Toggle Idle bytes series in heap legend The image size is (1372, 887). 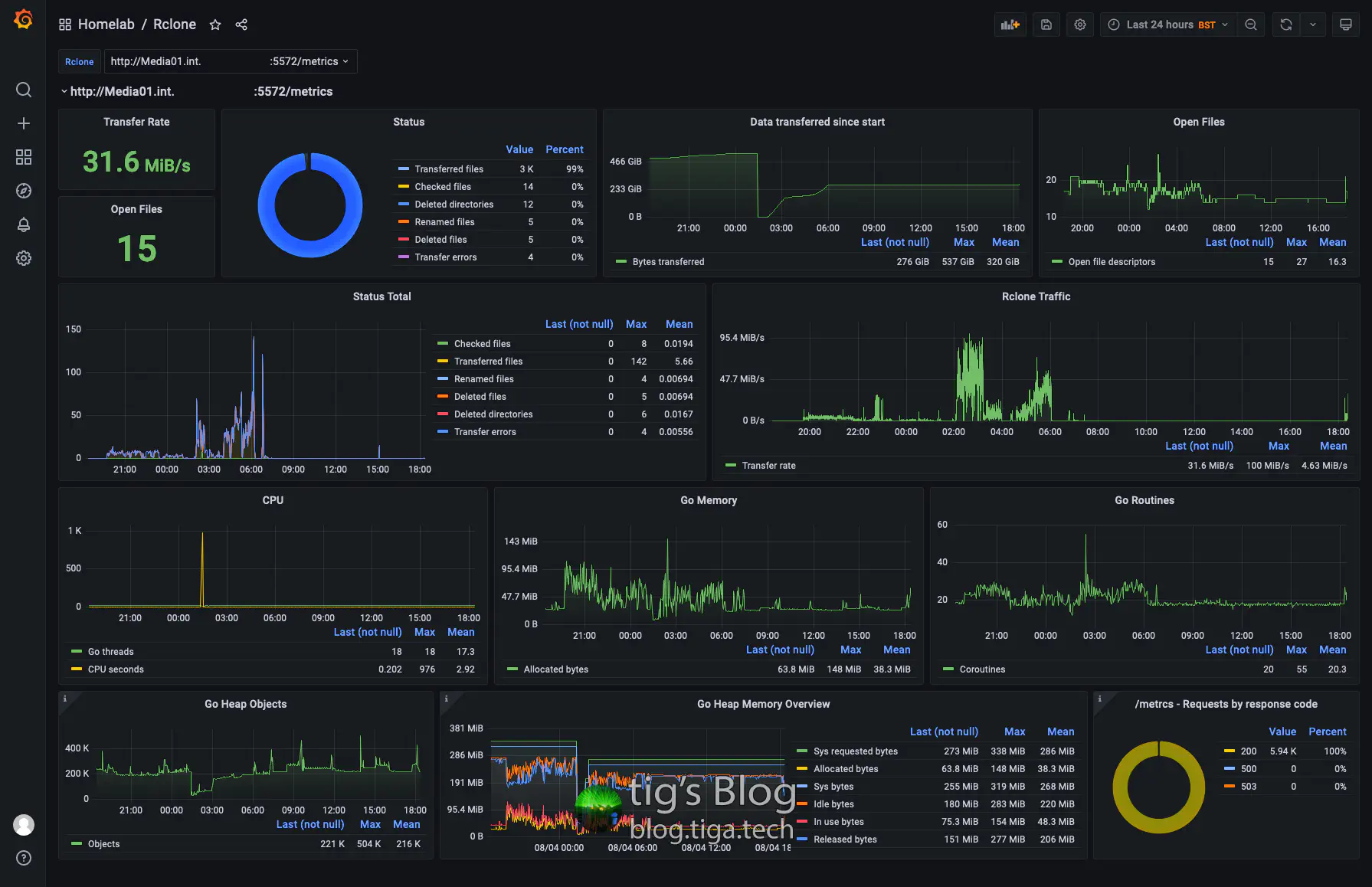click(x=833, y=804)
